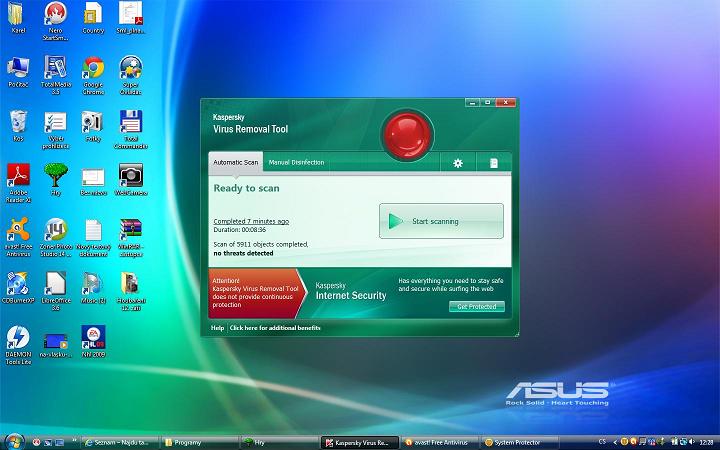Open the Kaspersky report document icon
This screenshot has height=450, width=720.
494,163
